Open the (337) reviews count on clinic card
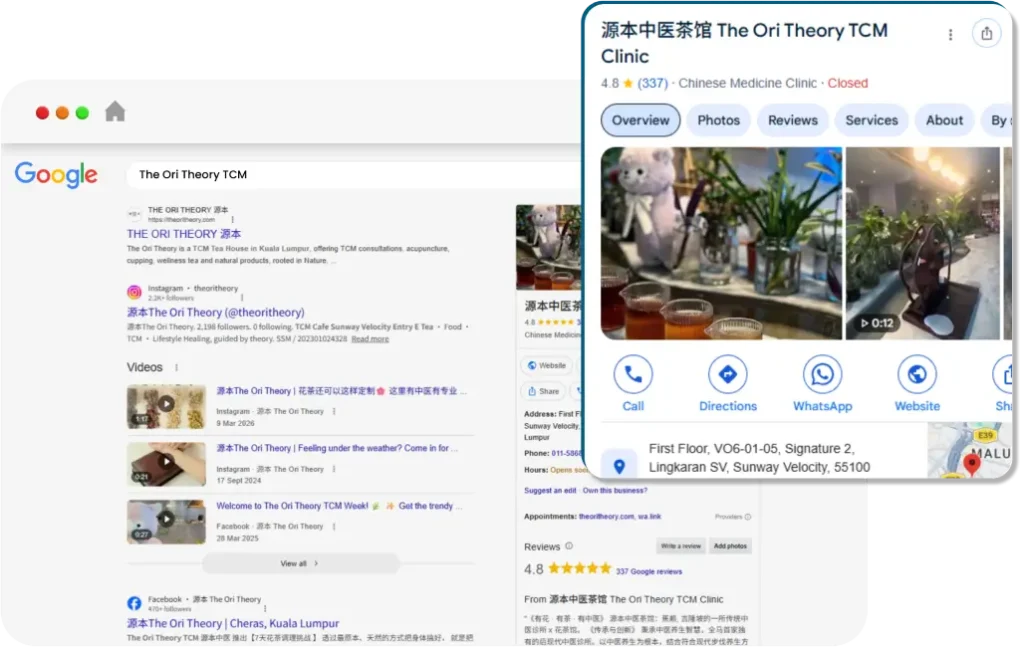The height and width of the screenshot is (647, 1024). coord(652,83)
